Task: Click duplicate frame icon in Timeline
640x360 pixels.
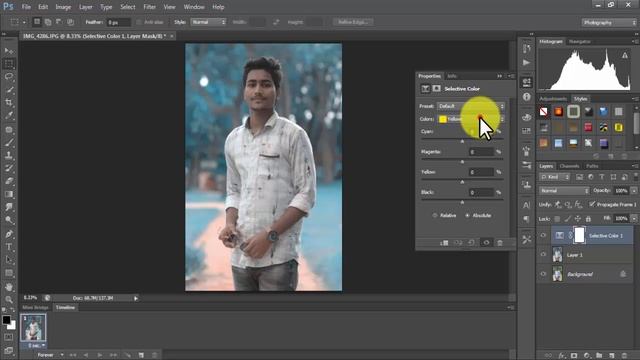Action: pyautogui.click(x=141, y=355)
